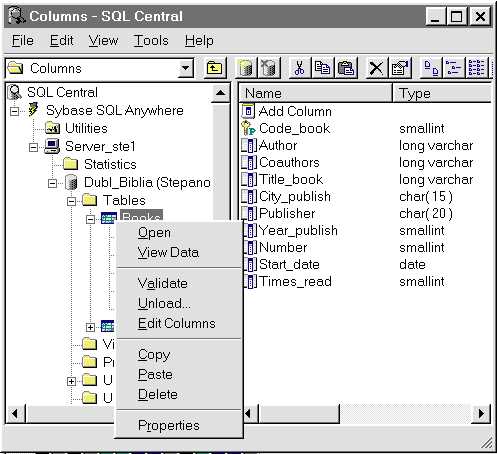Image resolution: width=497 pixels, height=454 pixels.
Task: Expand the first U folder node
Action: click(x=71, y=381)
